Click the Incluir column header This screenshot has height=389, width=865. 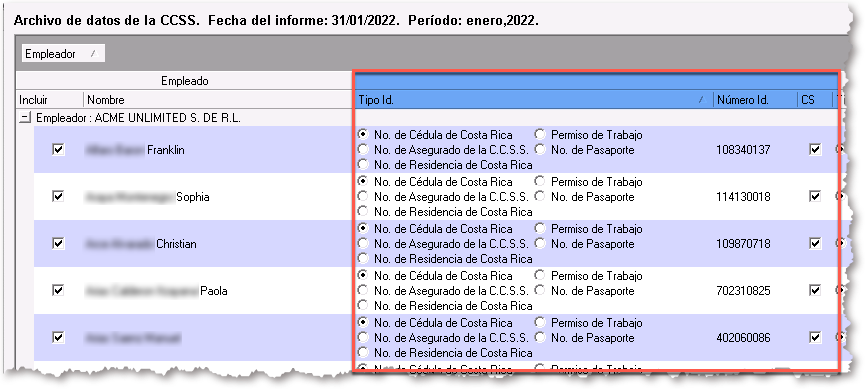[50, 100]
